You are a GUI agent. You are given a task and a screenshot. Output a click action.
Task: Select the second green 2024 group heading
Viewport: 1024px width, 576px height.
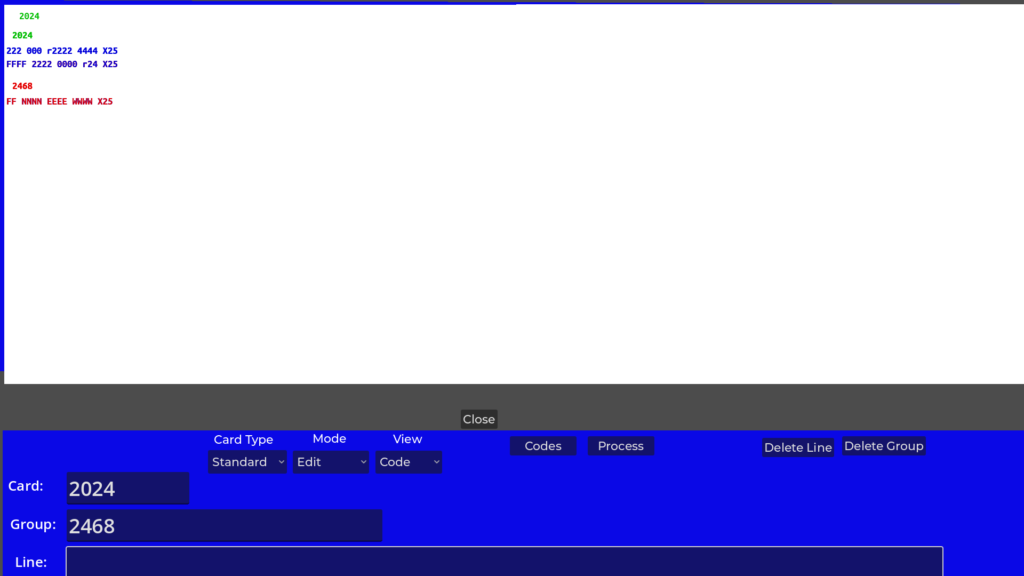pyautogui.click(x=22, y=35)
